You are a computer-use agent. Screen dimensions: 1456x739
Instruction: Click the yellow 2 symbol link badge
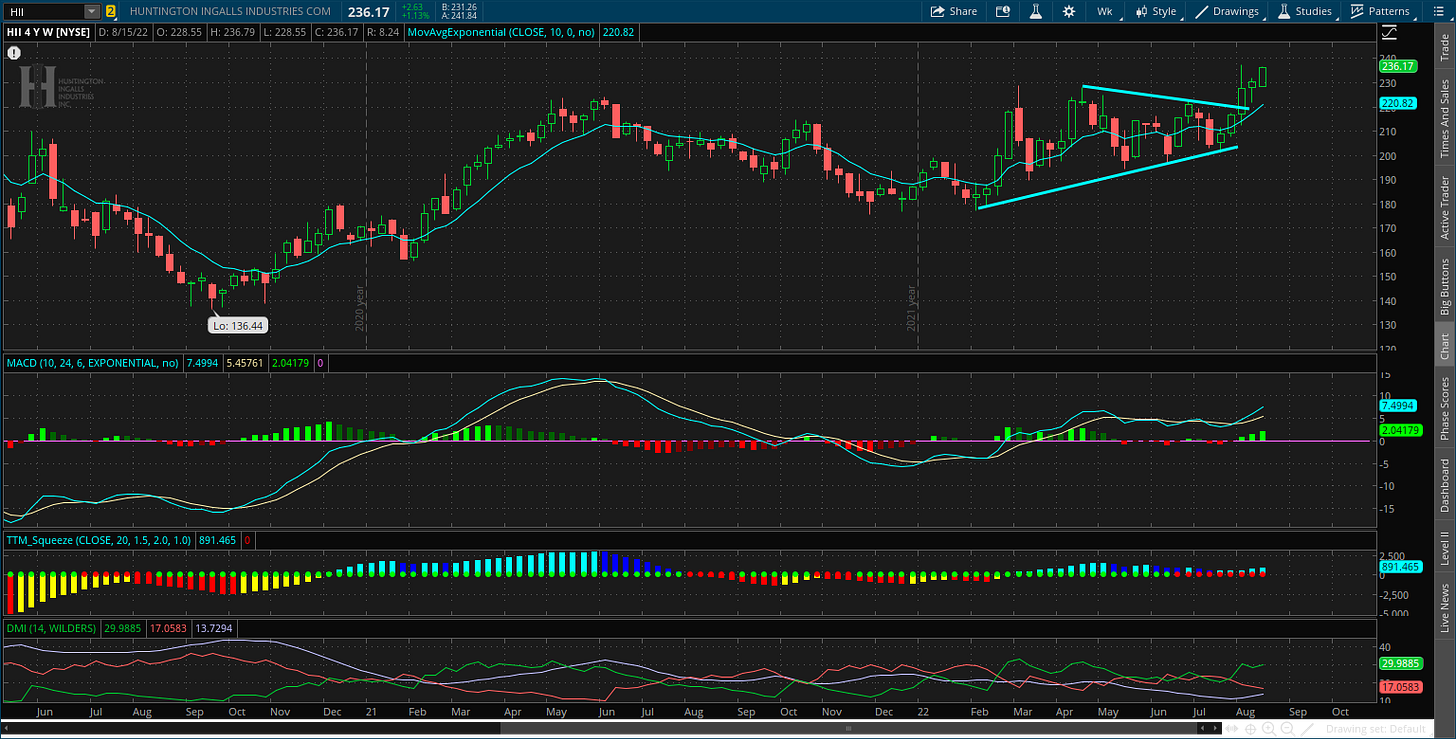click(110, 11)
